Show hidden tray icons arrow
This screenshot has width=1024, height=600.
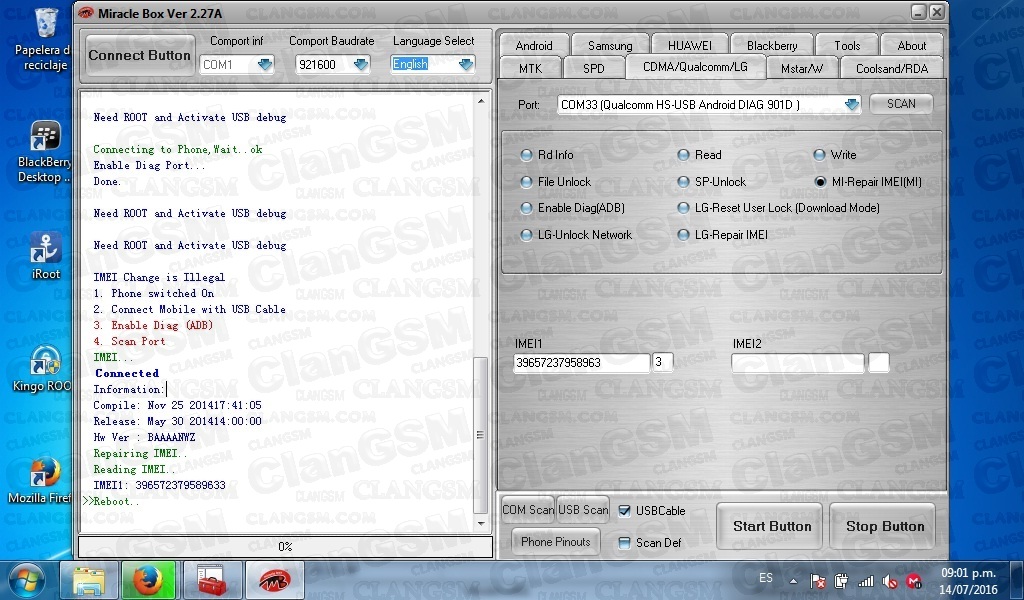(x=793, y=580)
